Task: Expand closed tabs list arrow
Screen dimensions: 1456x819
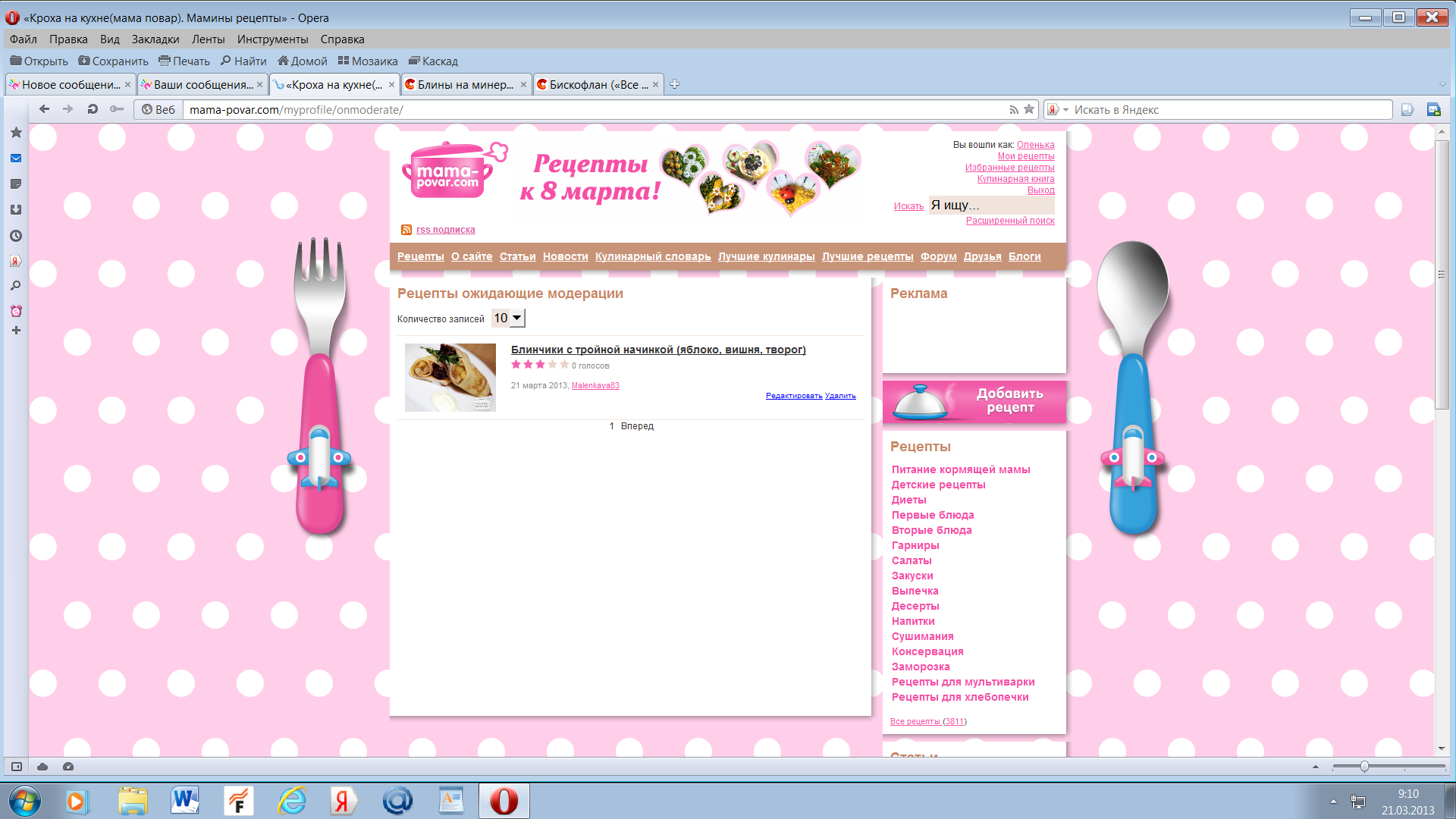Action: point(1442,84)
